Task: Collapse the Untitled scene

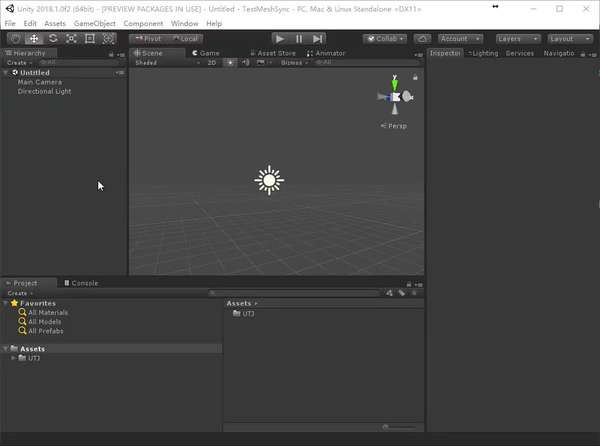Action: (x=6, y=73)
